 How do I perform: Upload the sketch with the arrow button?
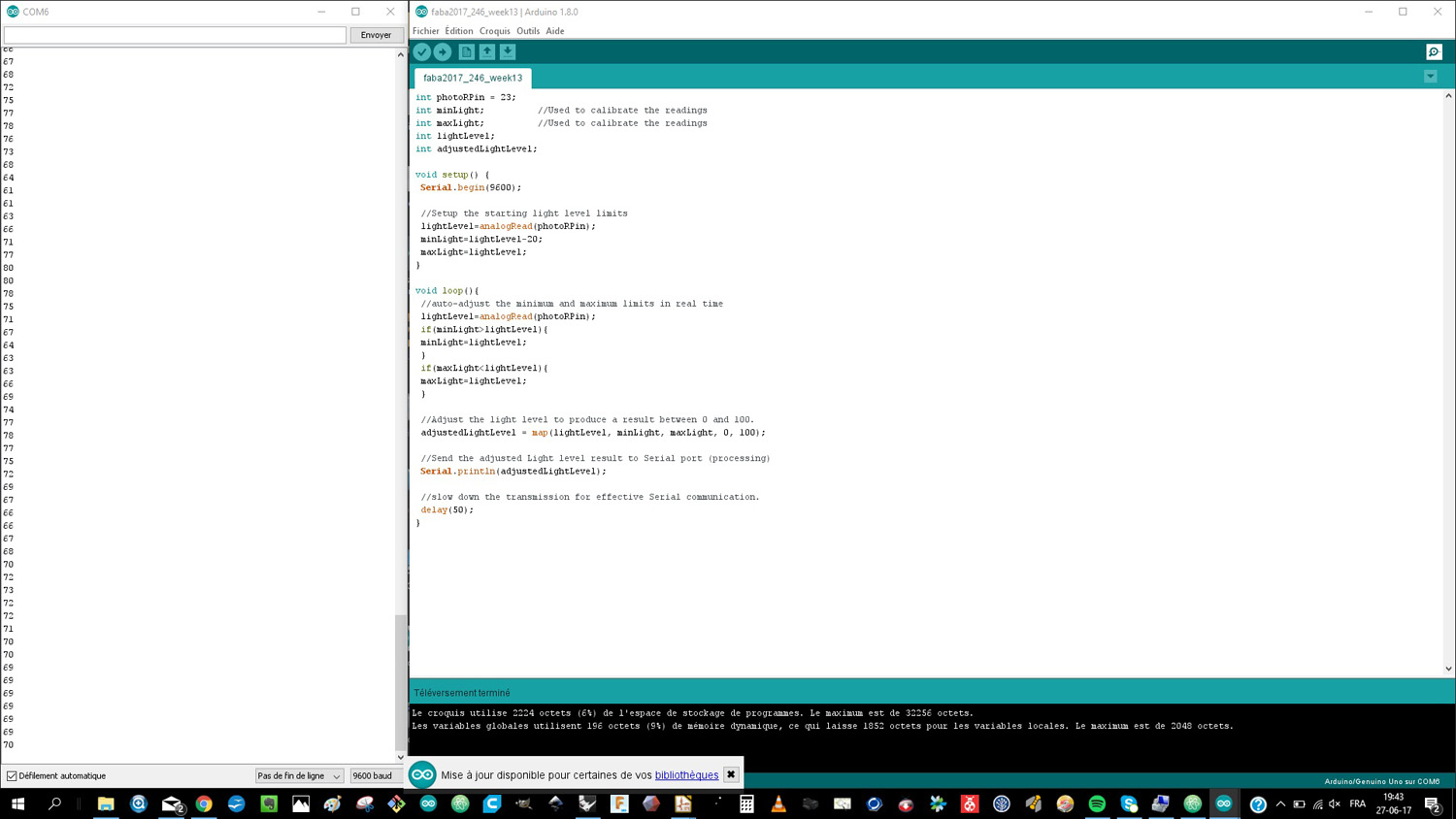pos(443,52)
